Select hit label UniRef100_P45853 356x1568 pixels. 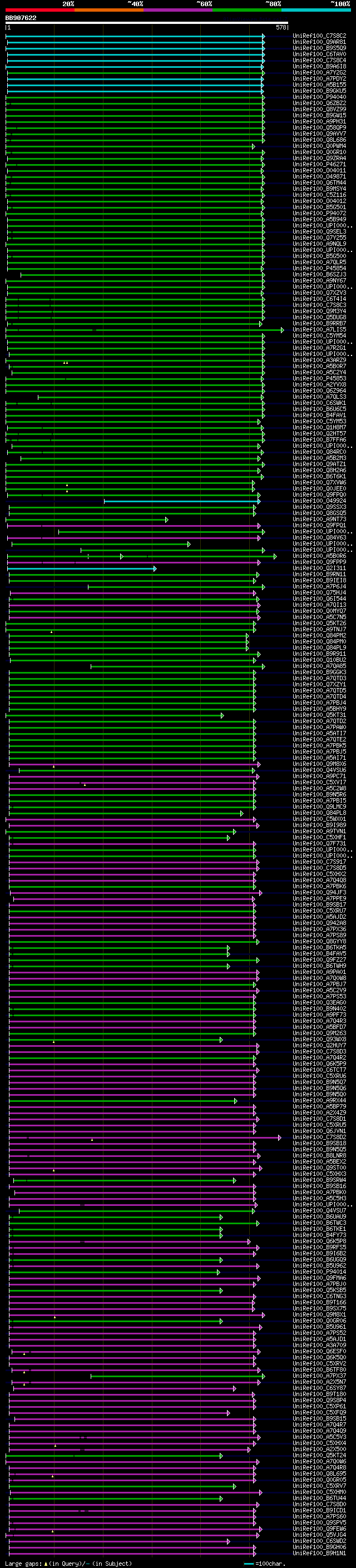(319, 379)
